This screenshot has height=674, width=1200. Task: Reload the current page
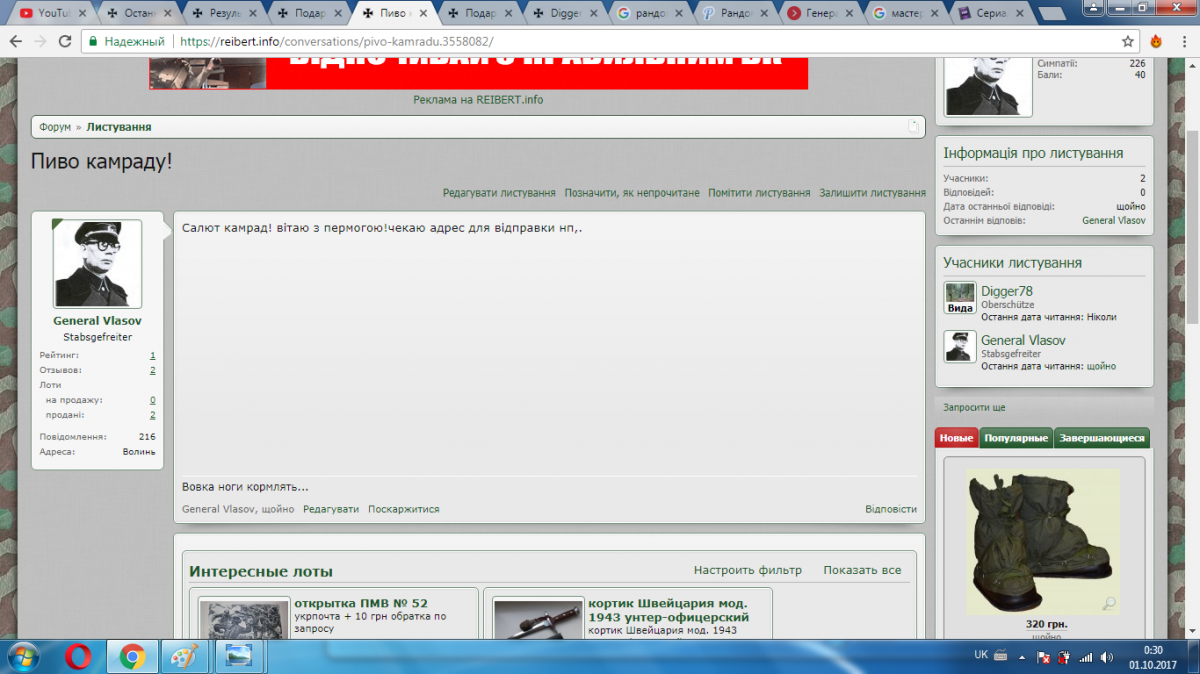pyautogui.click(x=65, y=42)
